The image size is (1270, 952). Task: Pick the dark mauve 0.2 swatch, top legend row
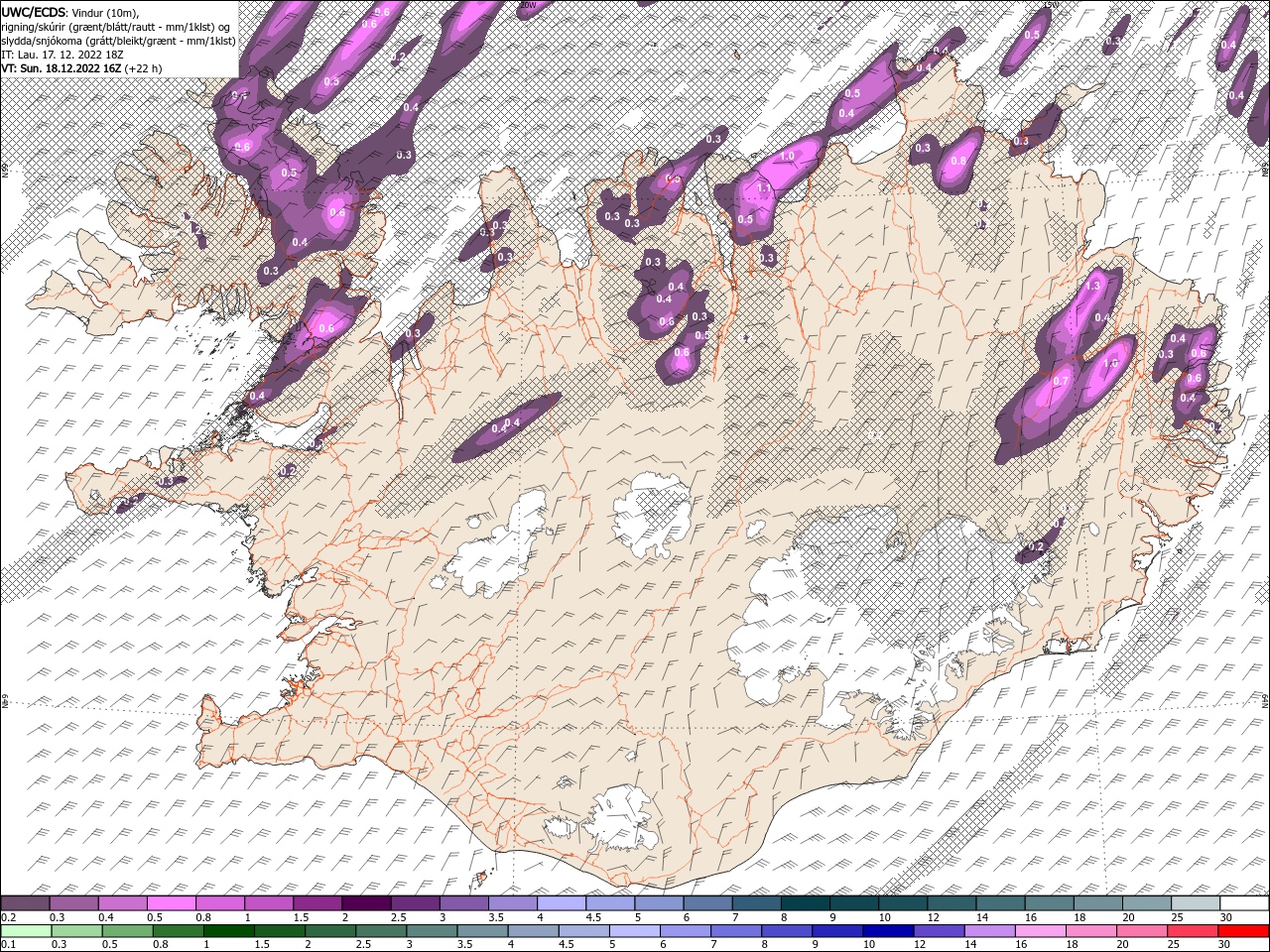[x=25, y=903]
